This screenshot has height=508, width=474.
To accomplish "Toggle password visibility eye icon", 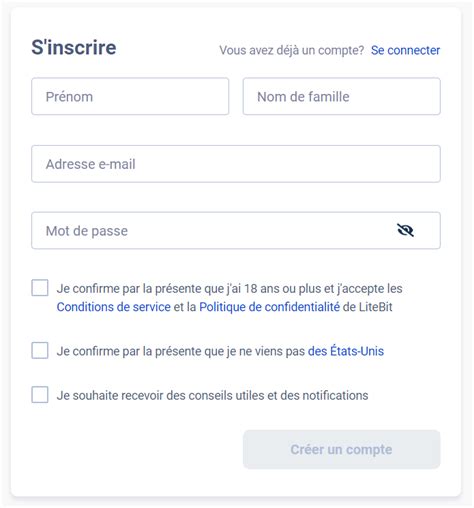I will point(405,230).
